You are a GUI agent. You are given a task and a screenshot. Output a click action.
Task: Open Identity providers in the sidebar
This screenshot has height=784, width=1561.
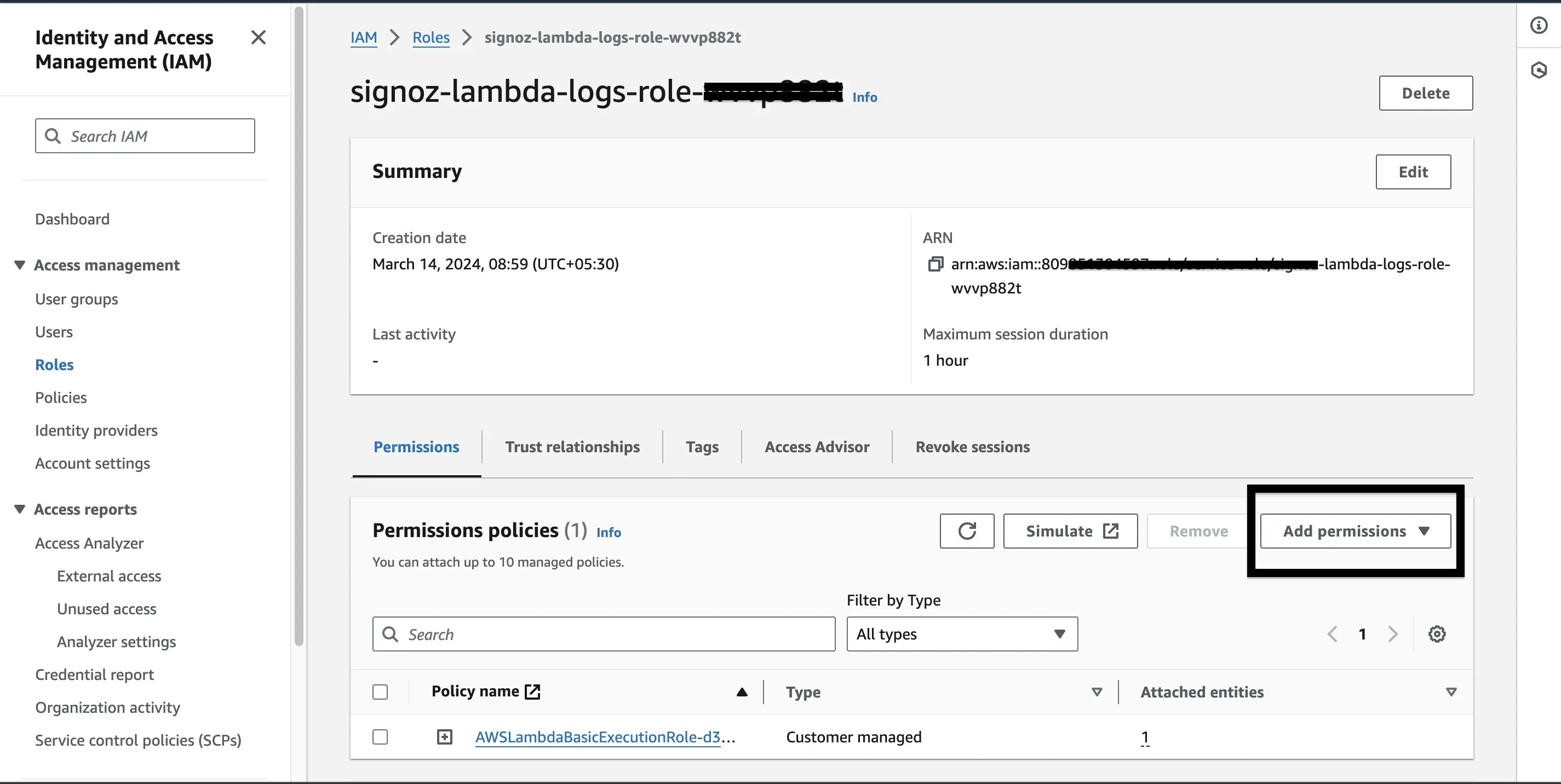96,430
